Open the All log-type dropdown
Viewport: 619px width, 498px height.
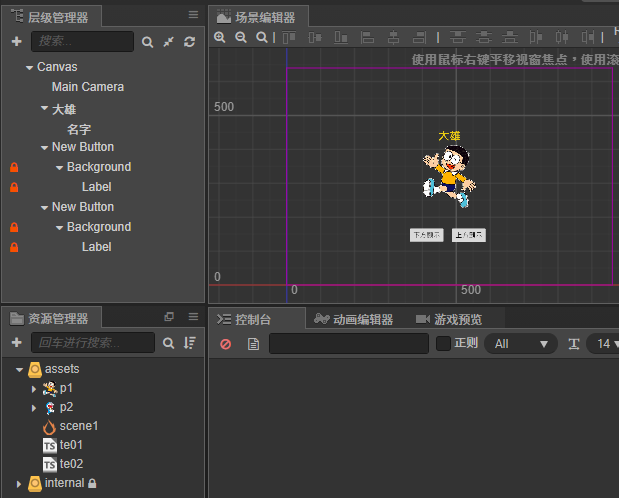(521, 344)
